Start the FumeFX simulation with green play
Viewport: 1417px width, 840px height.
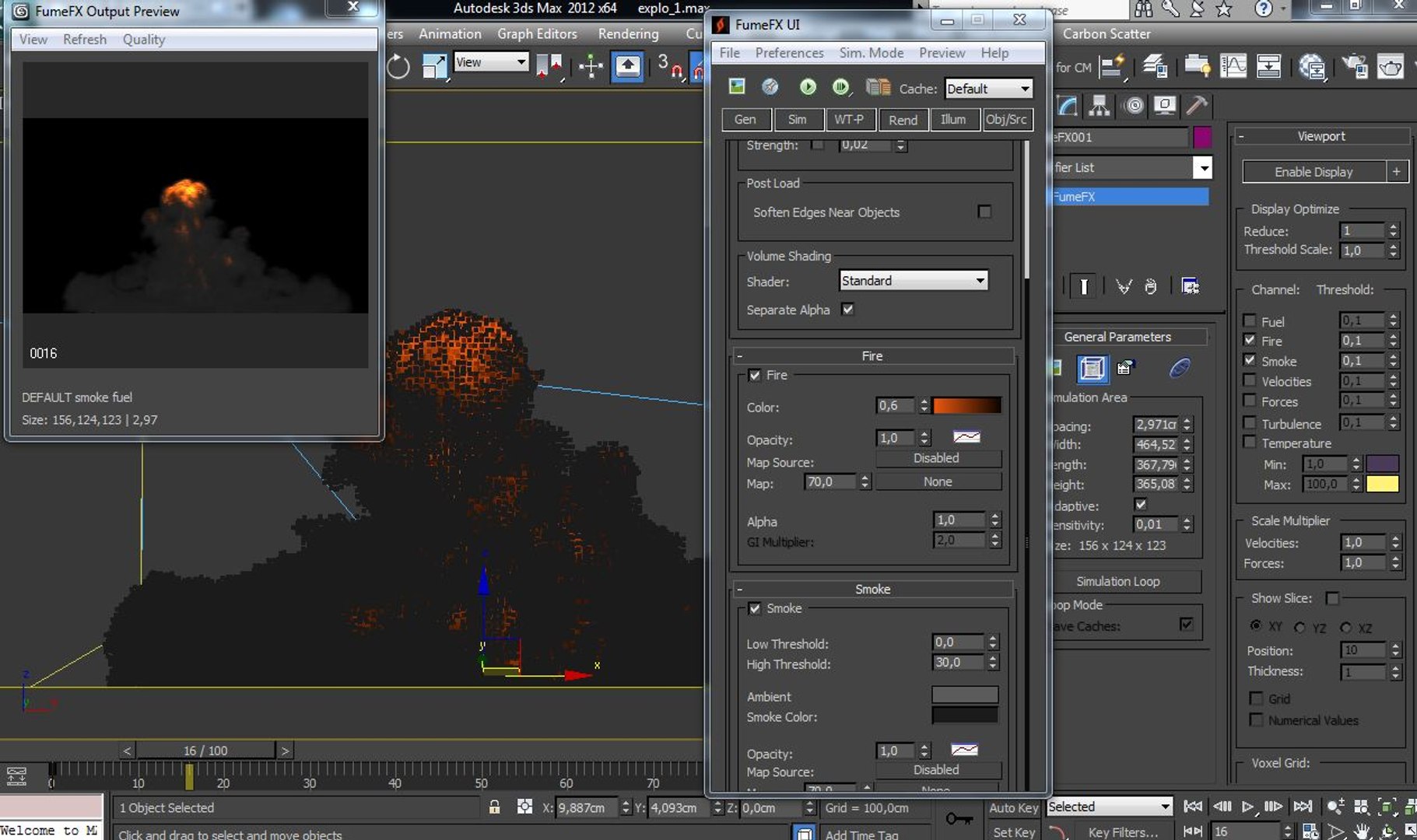[x=808, y=87]
